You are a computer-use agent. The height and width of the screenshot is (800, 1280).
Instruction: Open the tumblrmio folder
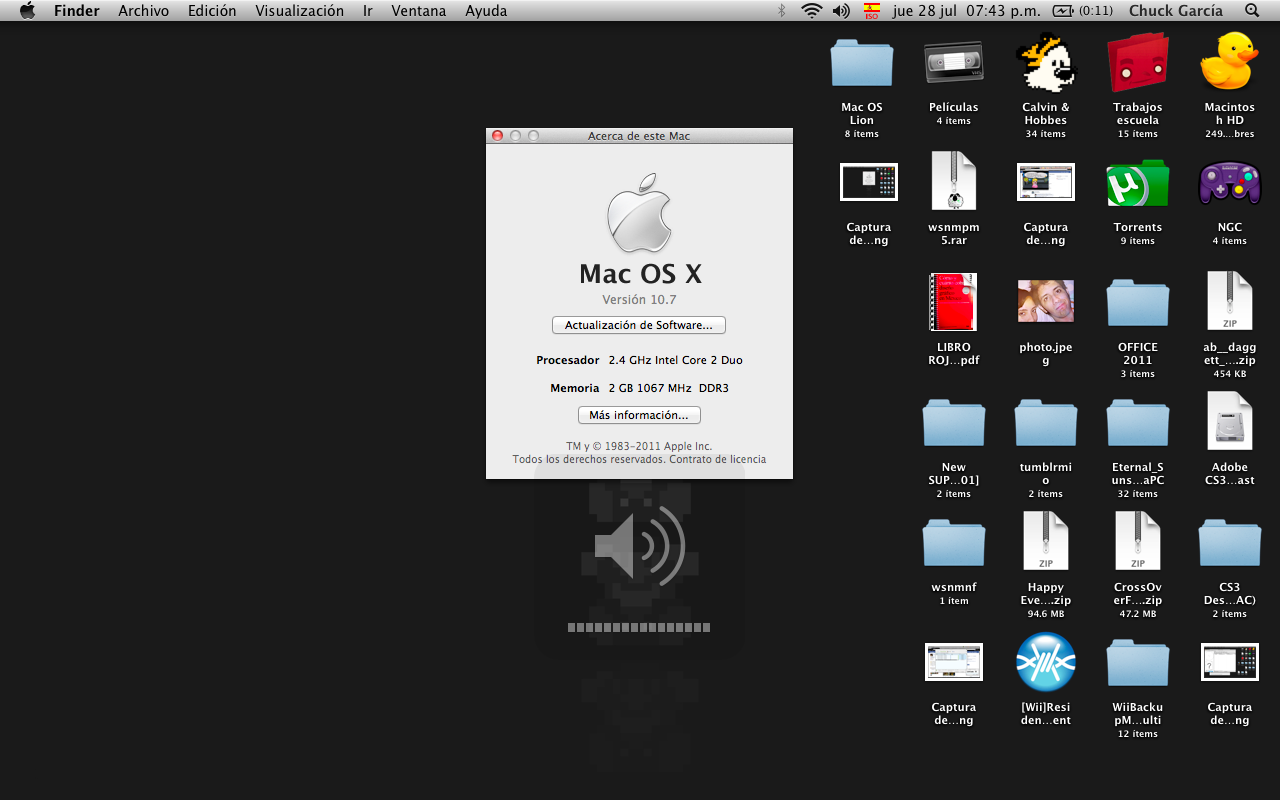(x=1045, y=423)
